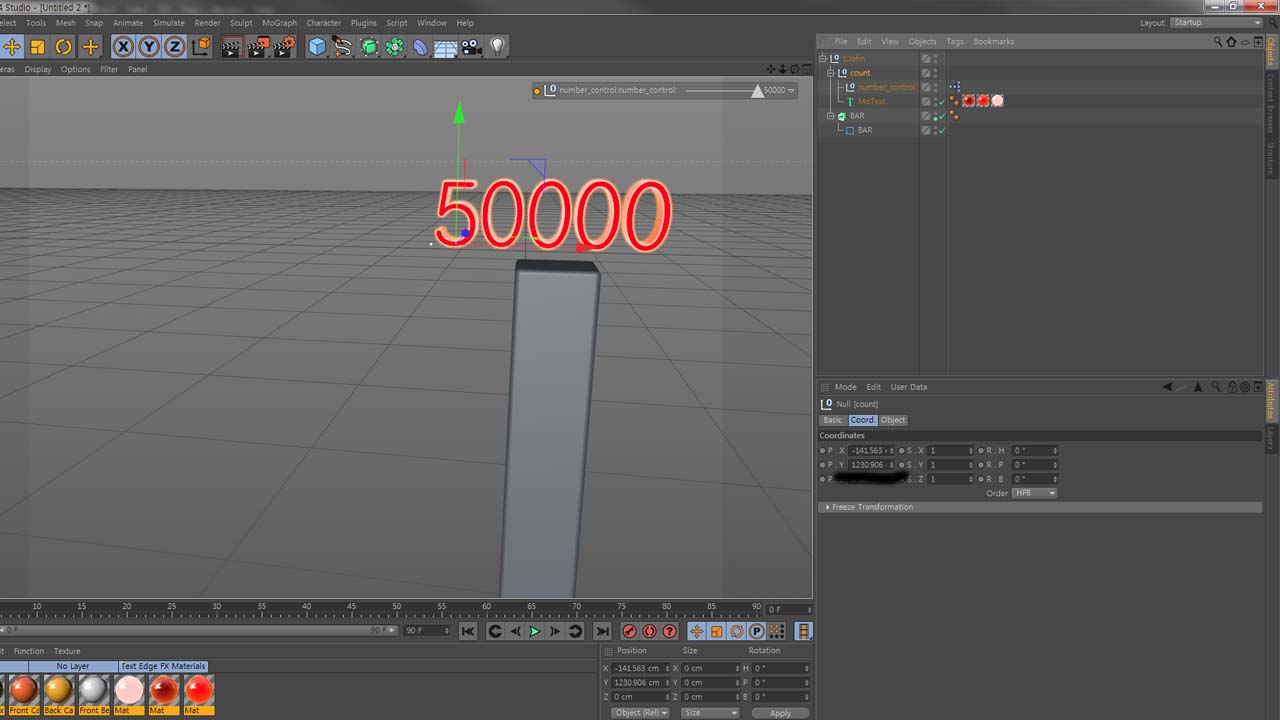Switch to the Object attributes tab
This screenshot has height=720, width=1280.
tap(893, 420)
